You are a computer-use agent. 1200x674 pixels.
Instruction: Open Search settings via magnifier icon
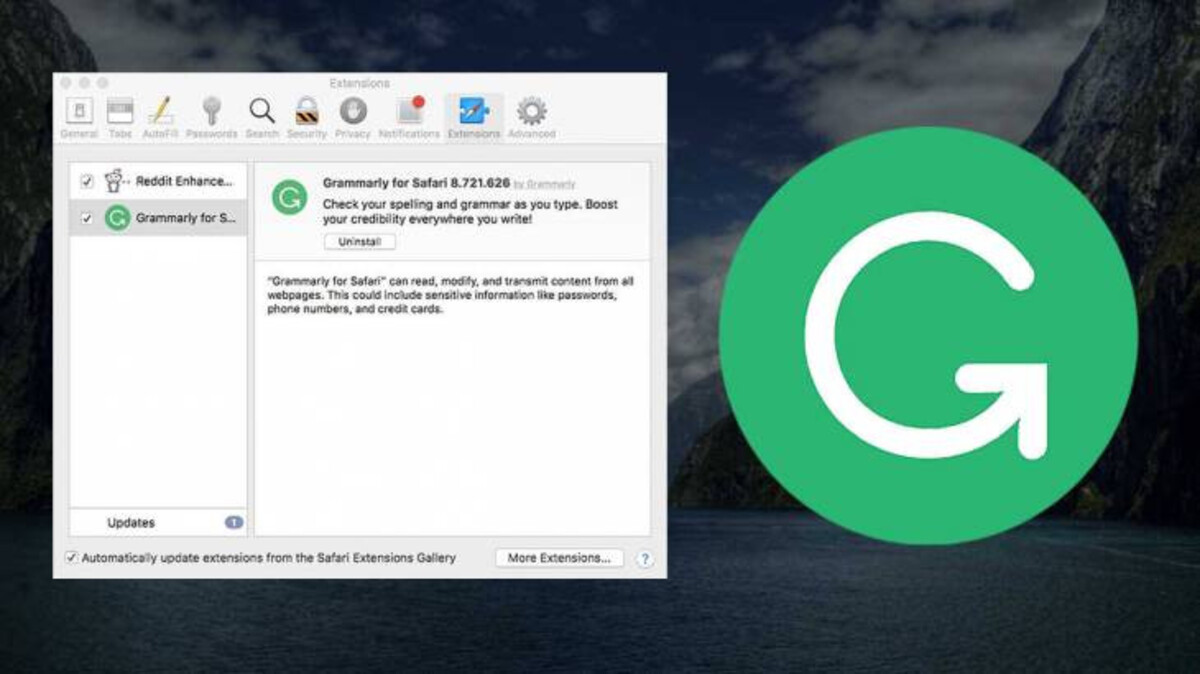(261, 110)
